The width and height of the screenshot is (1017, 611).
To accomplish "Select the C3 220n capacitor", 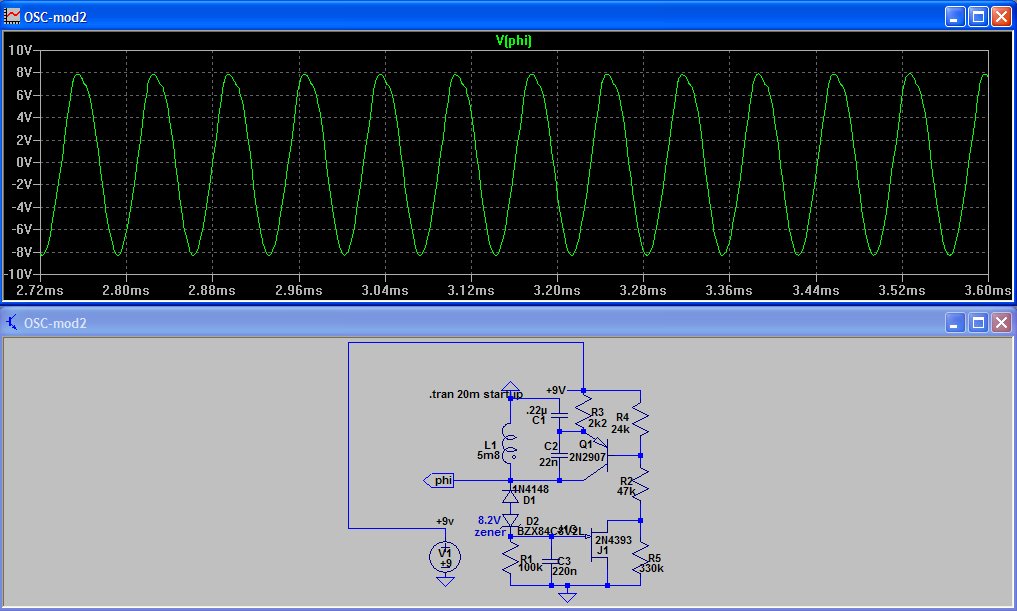I will 551,562.
